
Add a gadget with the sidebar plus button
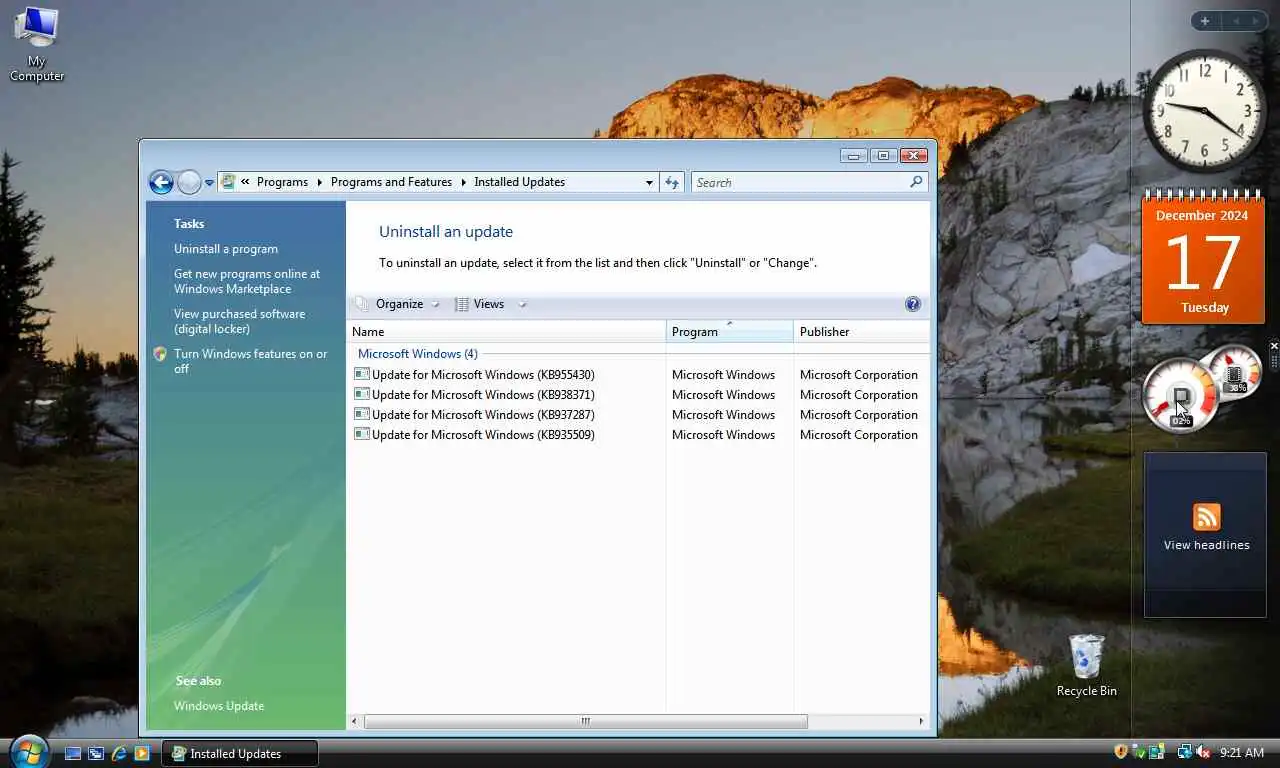[x=1205, y=21]
